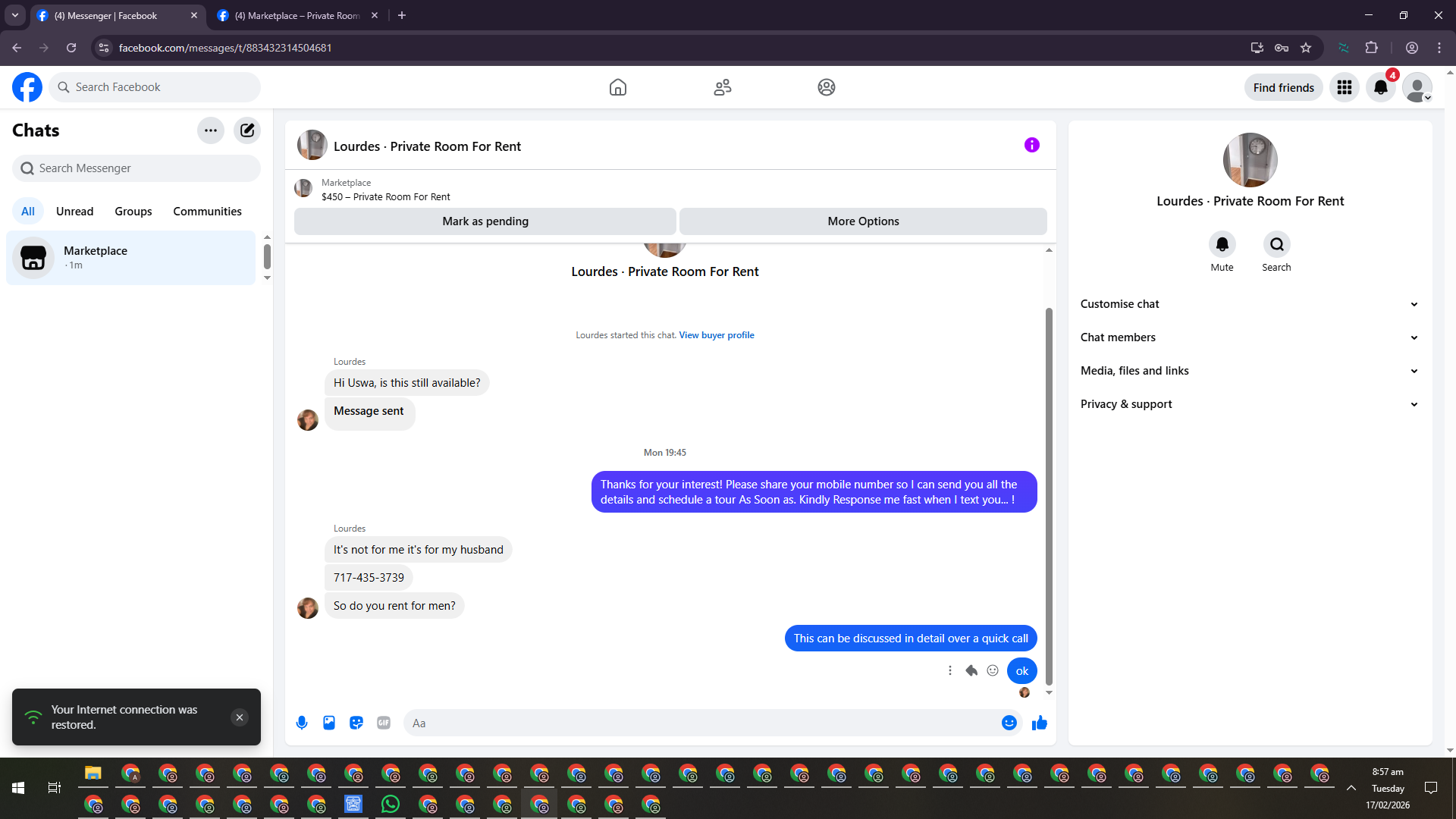The height and width of the screenshot is (819, 1456).
Task: Open the $450 Private Room listing link
Action: (386, 196)
